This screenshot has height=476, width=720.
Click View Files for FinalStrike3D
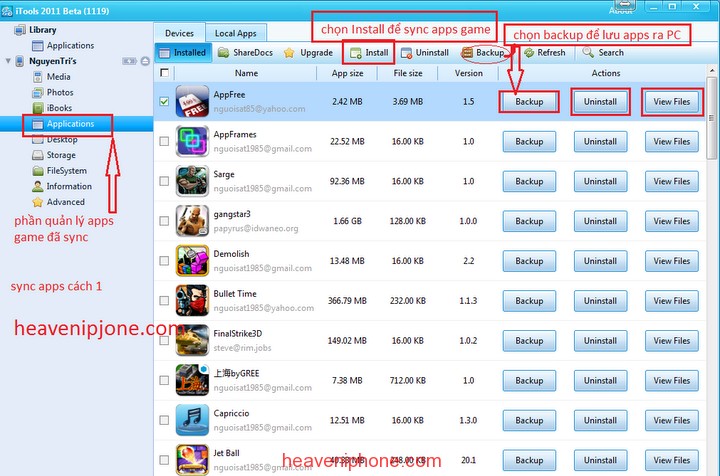pyautogui.click(x=672, y=341)
